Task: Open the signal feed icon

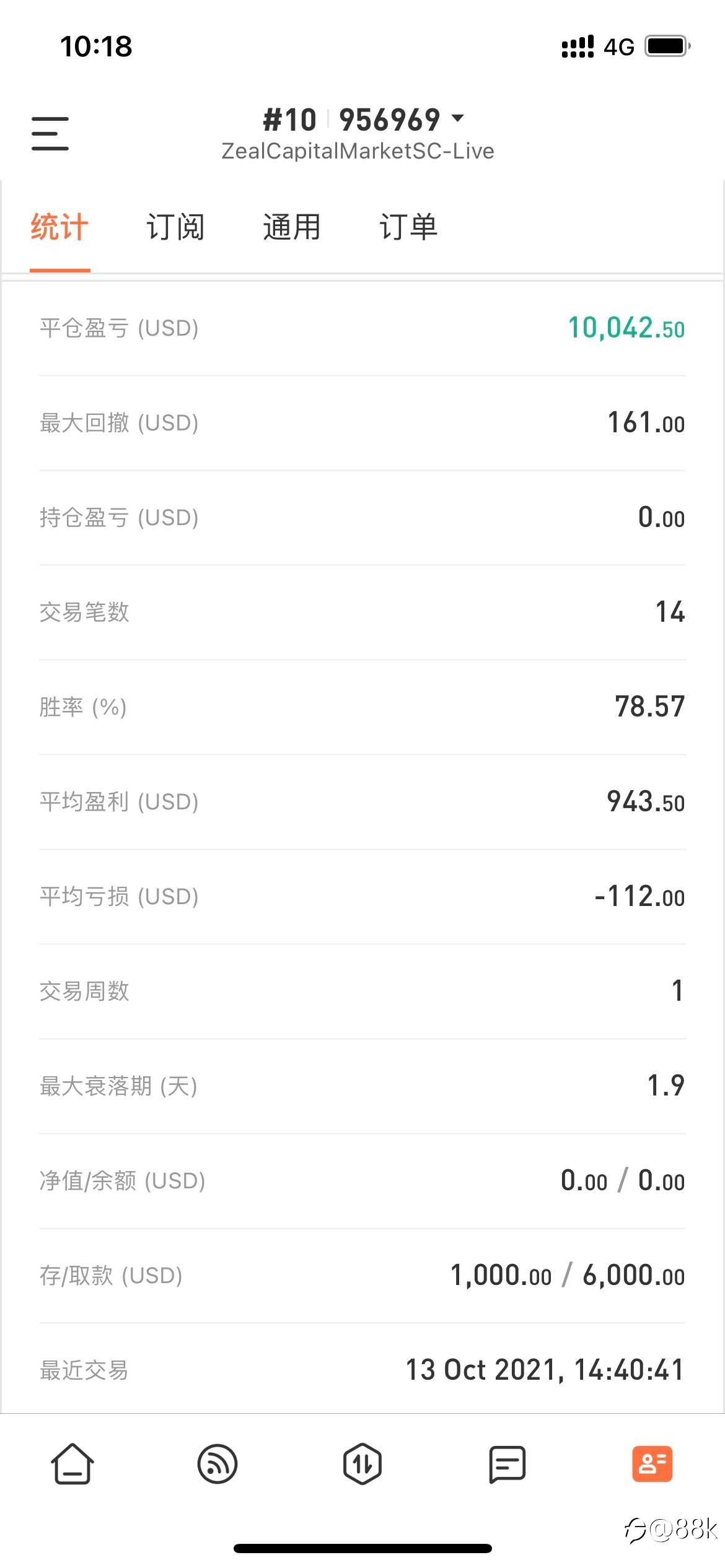Action: click(x=217, y=1464)
